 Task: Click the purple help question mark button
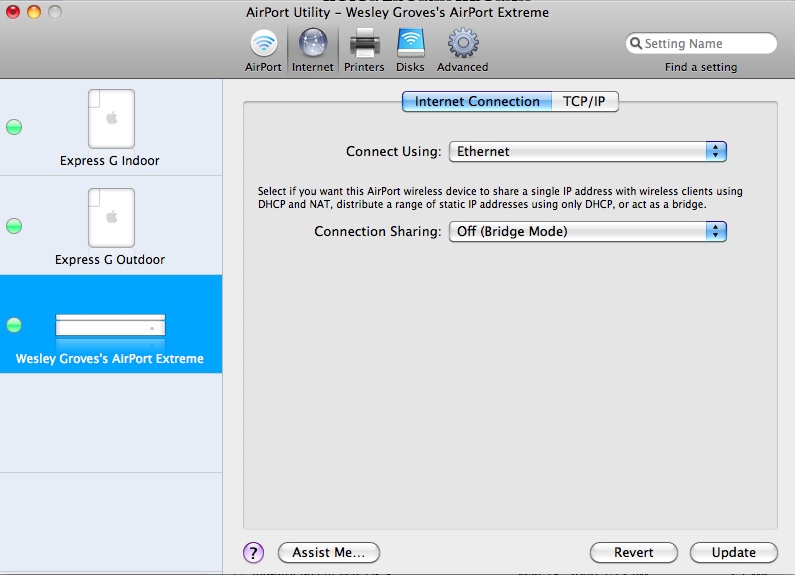[x=254, y=552]
